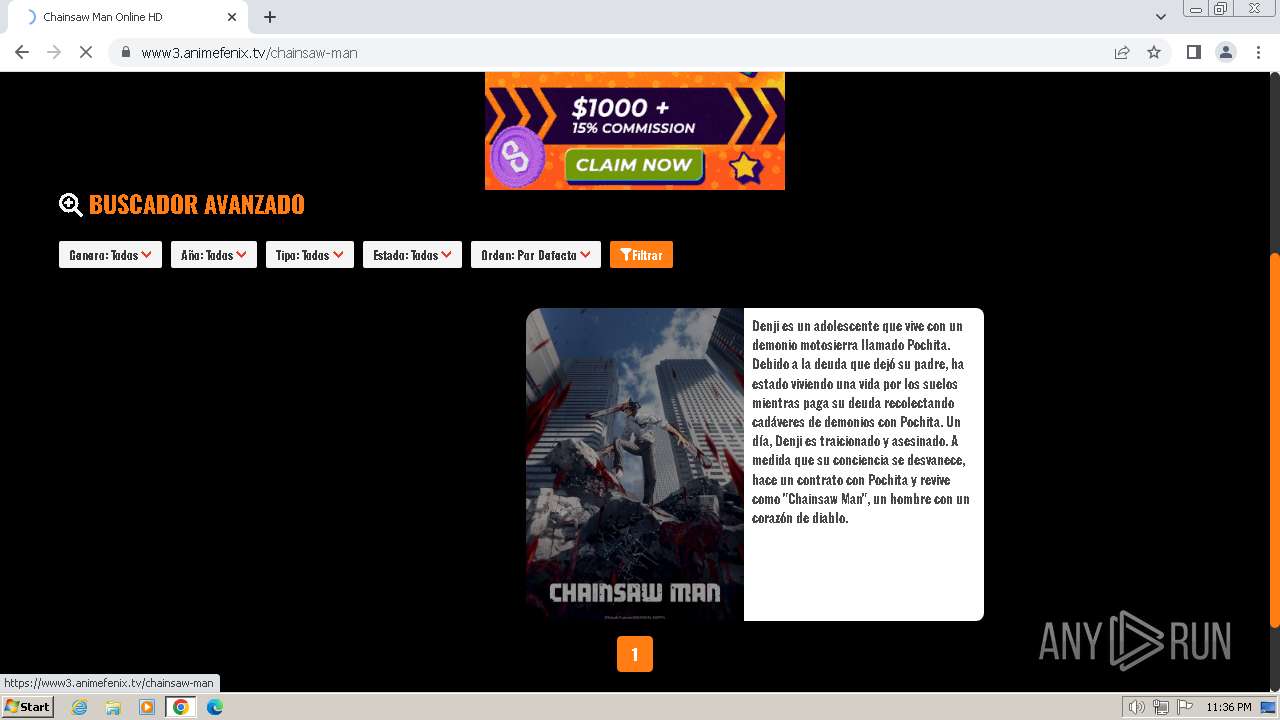Image resolution: width=1280 pixels, height=720 pixels.
Task: Click the Chainsaw Man synopsis text
Action: (x=861, y=422)
